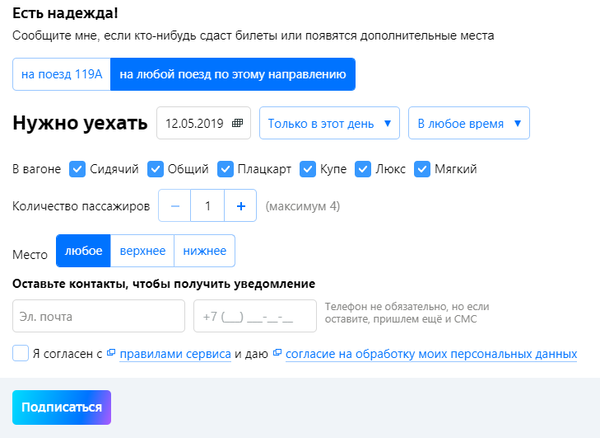Screen dimensions: 600x438
Task: Click external link icon before согласие на обработку
Action: pos(277,353)
